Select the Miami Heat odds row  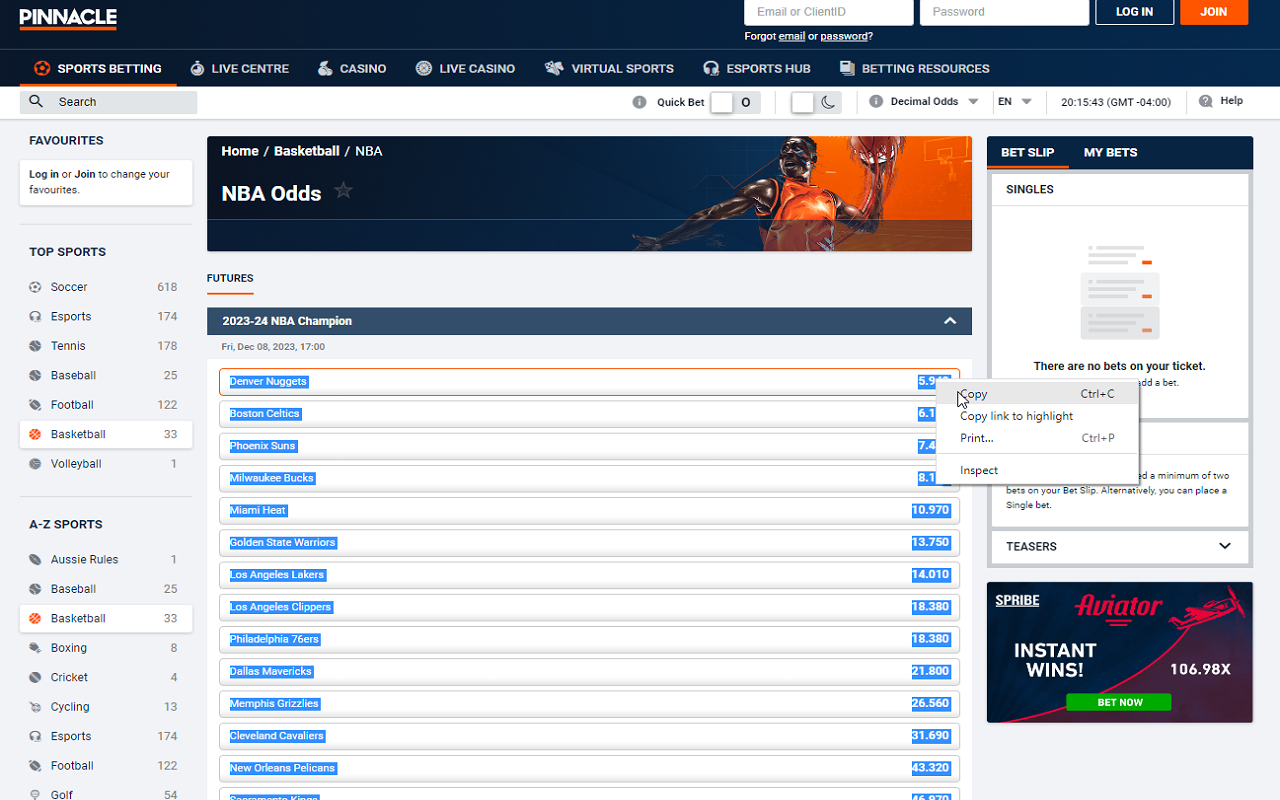[x=589, y=510]
